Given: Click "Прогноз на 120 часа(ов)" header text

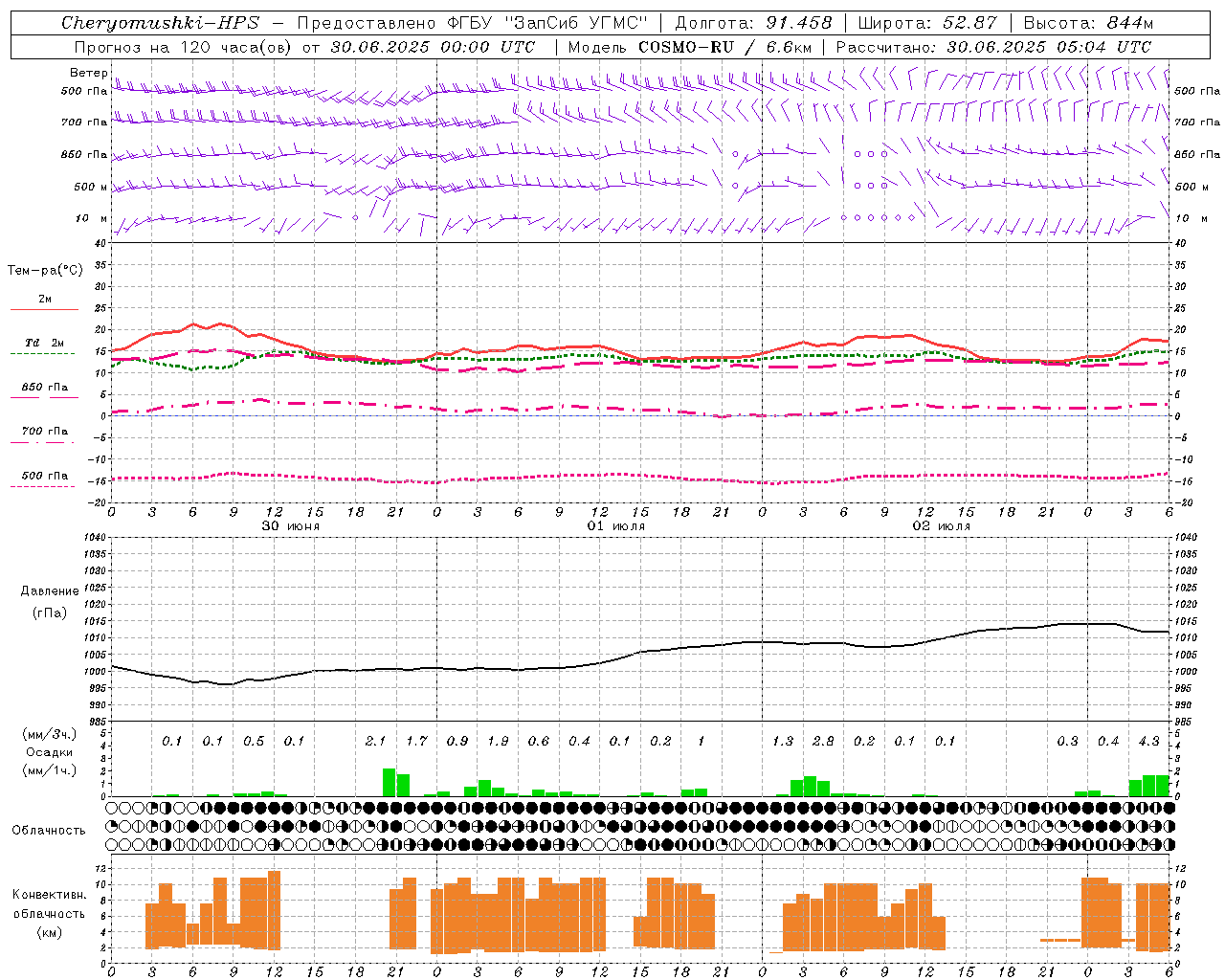Looking at the screenshot, I should point(184,47).
